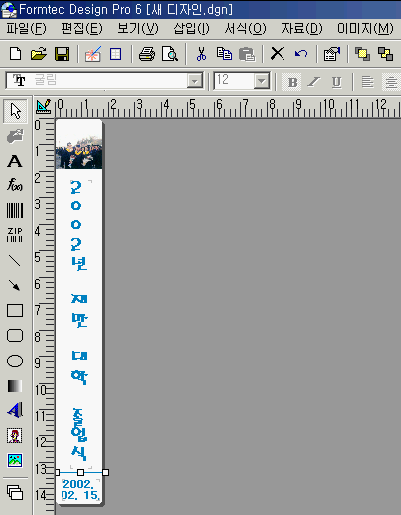401x515 pixels.
Task: Click the undo arrow icon
Action: (x=301, y=54)
